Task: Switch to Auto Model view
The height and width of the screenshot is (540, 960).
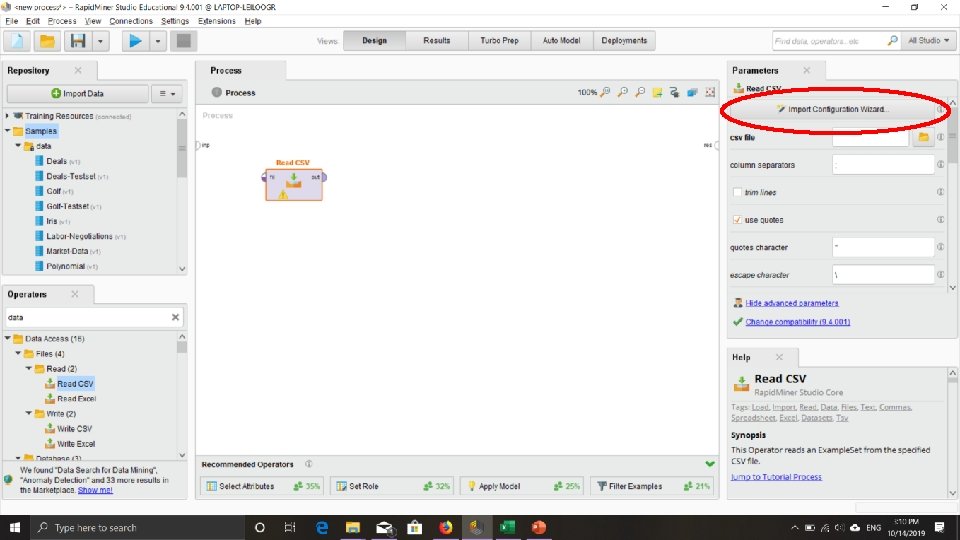Action: [561, 40]
